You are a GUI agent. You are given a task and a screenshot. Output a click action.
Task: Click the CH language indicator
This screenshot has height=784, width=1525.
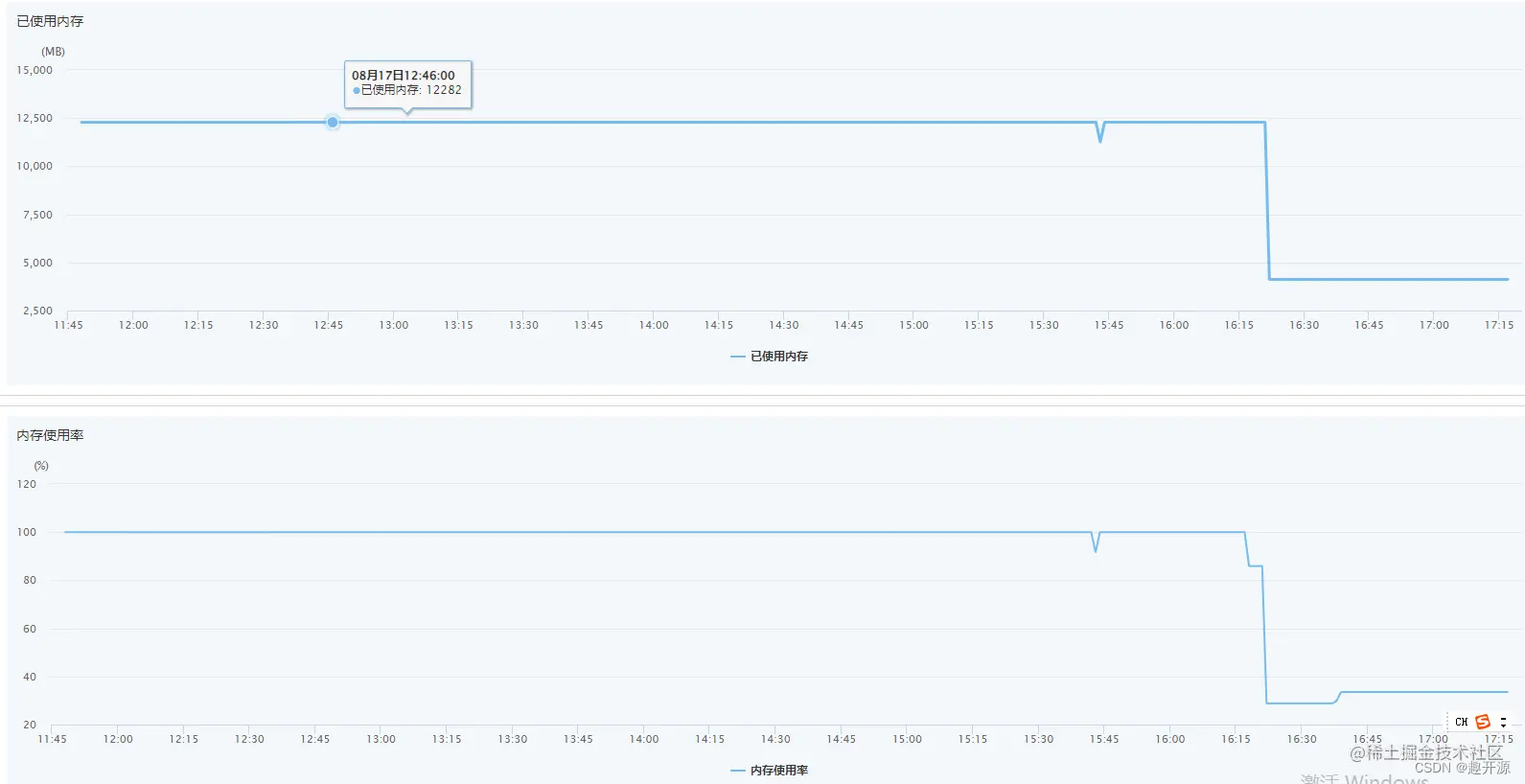[1462, 722]
